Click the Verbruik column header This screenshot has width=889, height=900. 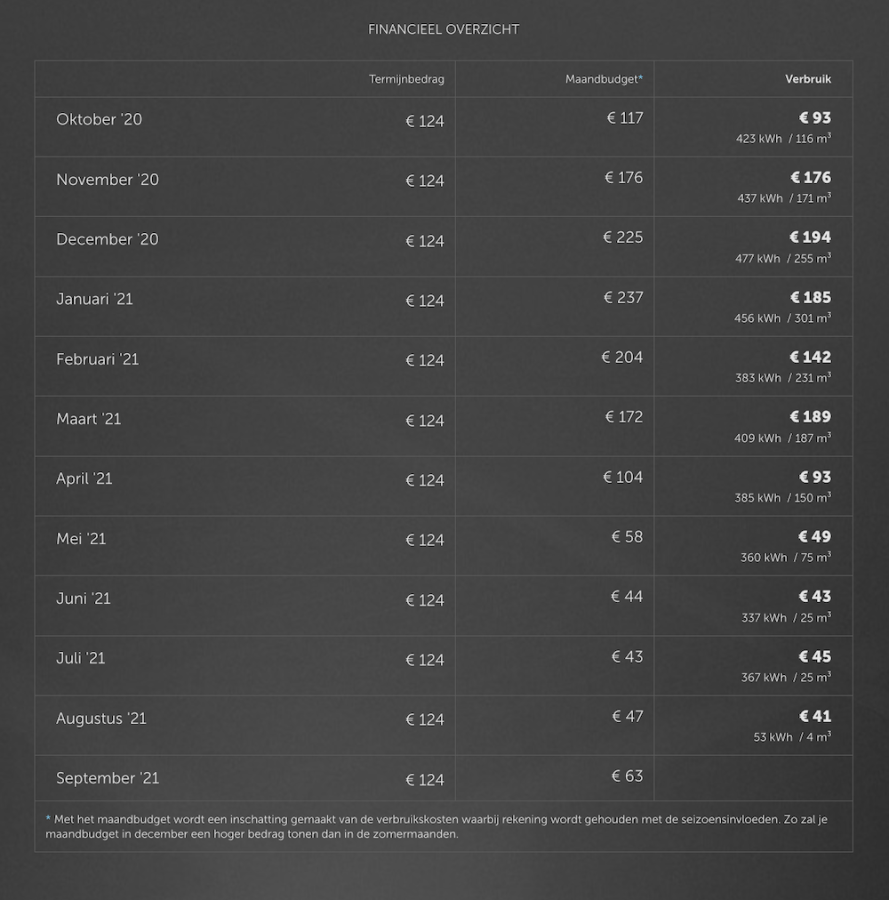[x=807, y=79]
